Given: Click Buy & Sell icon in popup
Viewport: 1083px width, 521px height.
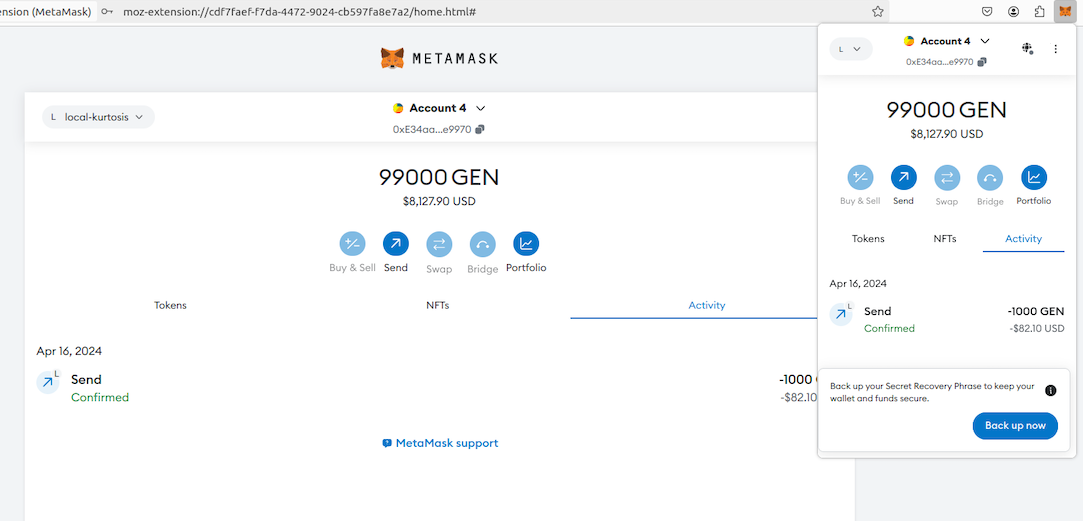Looking at the screenshot, I should [860, 178].
